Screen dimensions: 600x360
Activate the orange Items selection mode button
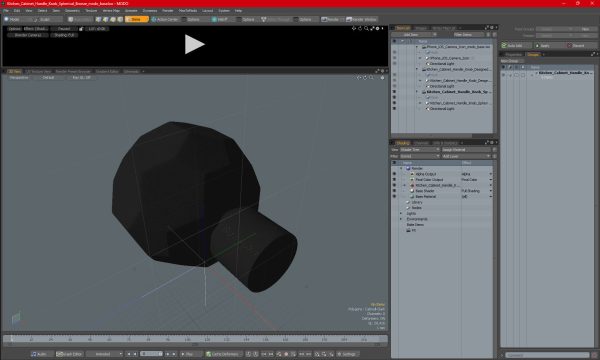137,19
